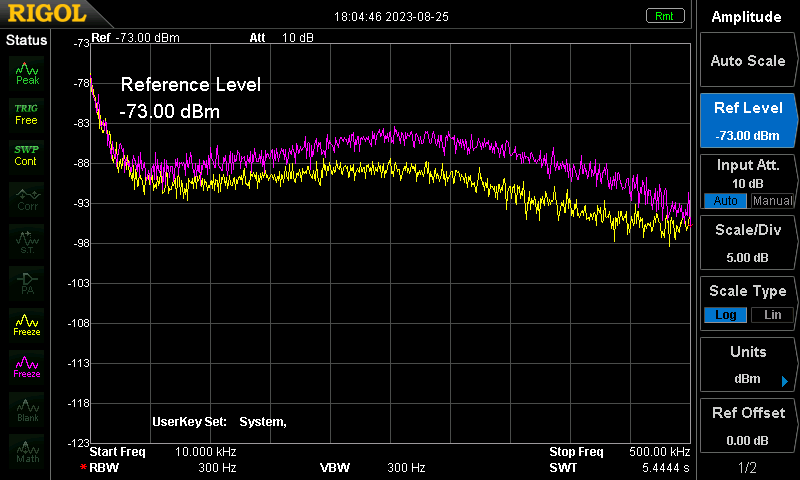Click the -103 vertical axis label
Screen dimensions: 800x480
tap(79, 283)
